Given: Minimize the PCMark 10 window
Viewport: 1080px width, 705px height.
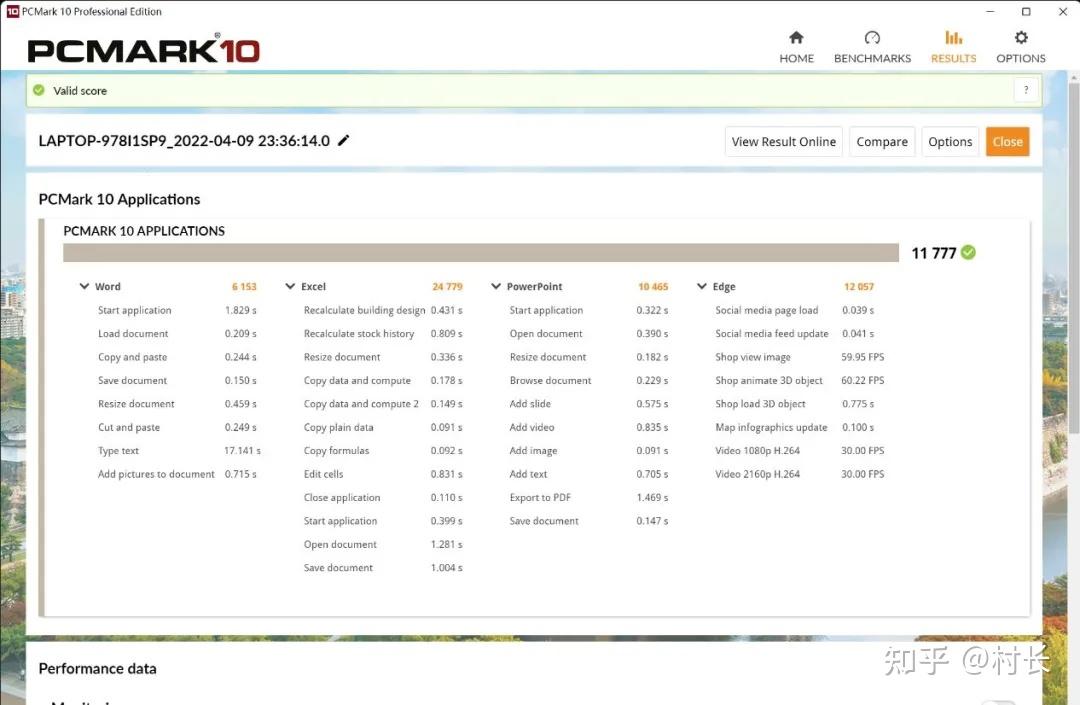Looking at the screenshot, I should click(x=990, y=12).
